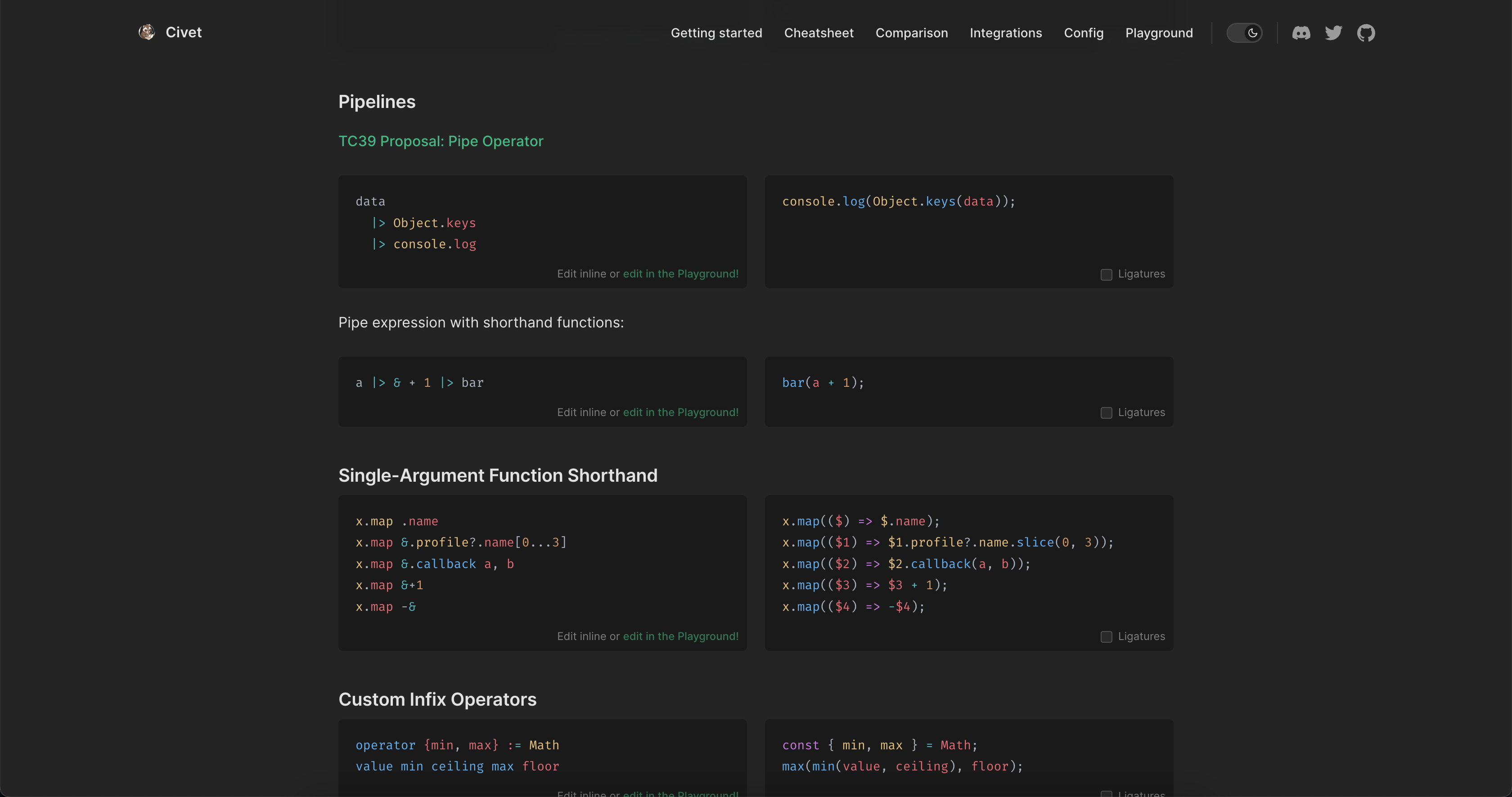Click 'Pipe expression with shorthand functions:' text
Screen dimensions: 1512x797
481,322
